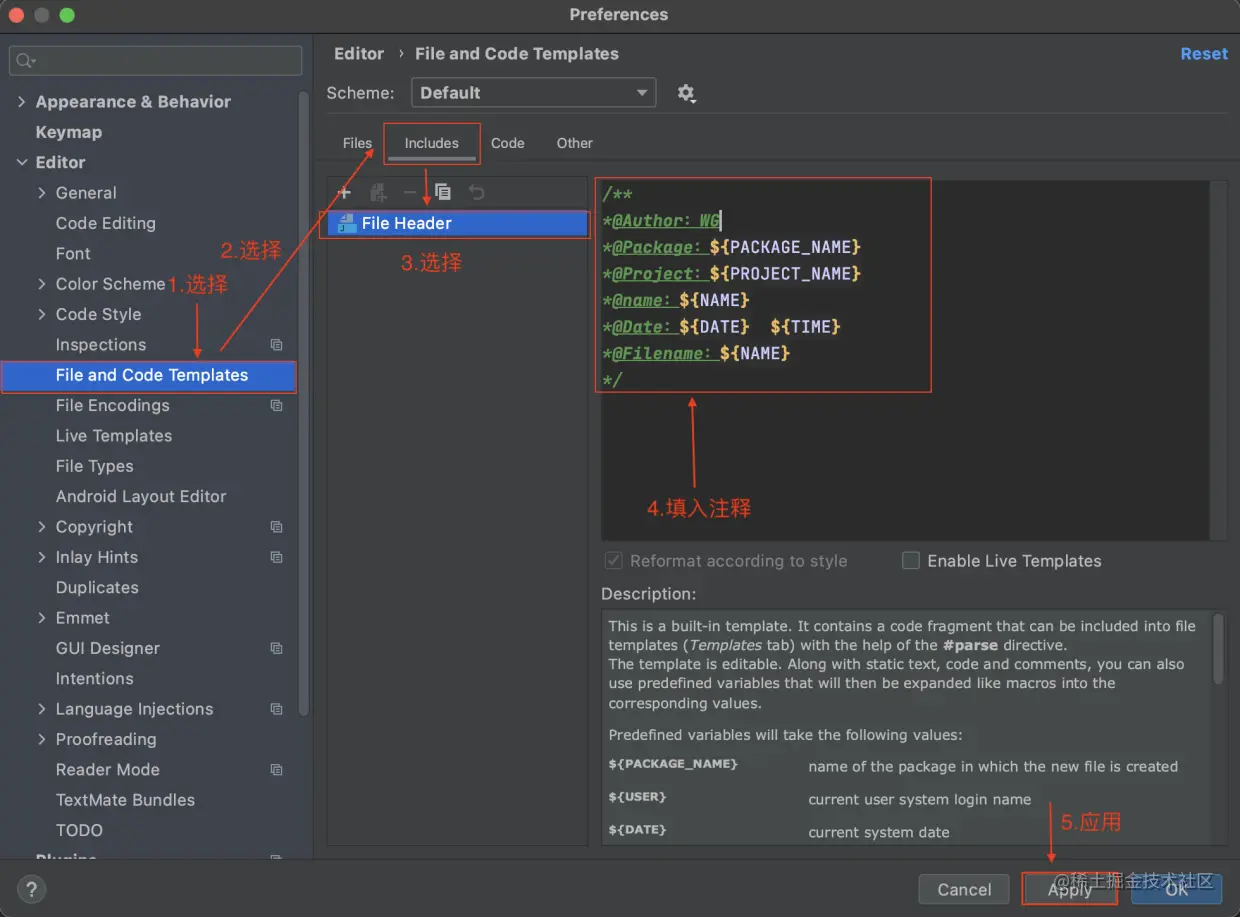This screenshot has width=1240, height=917.
Task: Click the Cancel button
Action: click(x=964, y=889)
